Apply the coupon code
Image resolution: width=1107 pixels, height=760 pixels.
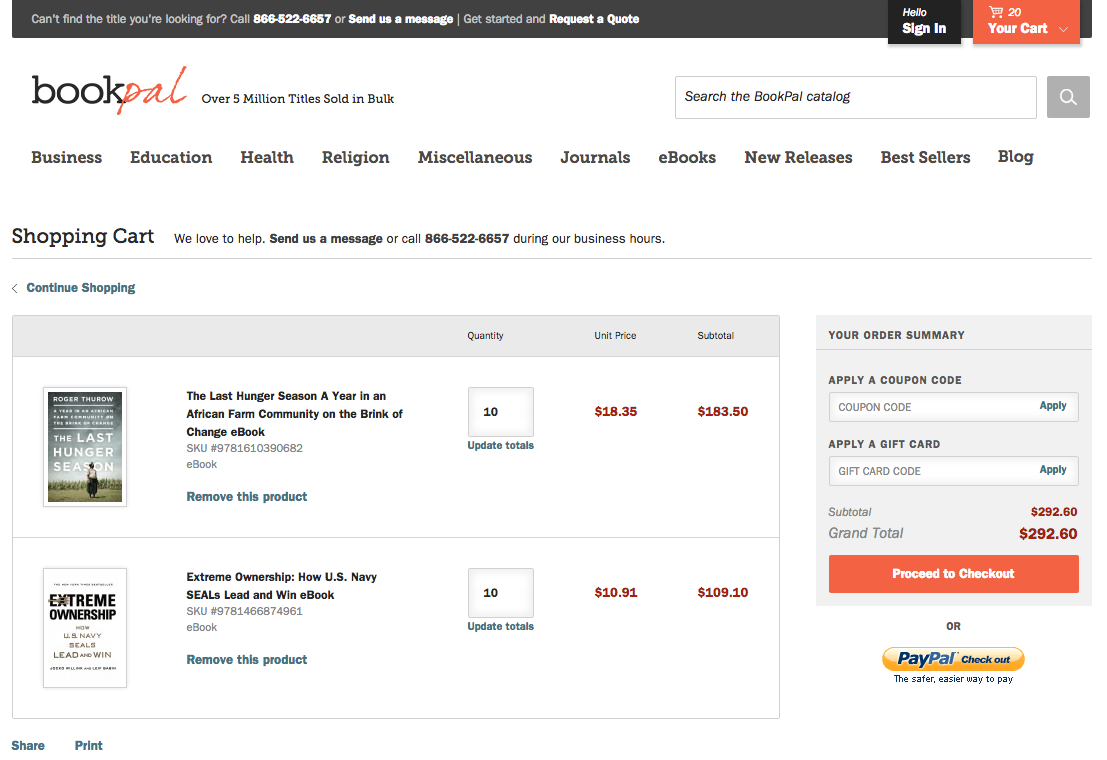click(1053, 405)
